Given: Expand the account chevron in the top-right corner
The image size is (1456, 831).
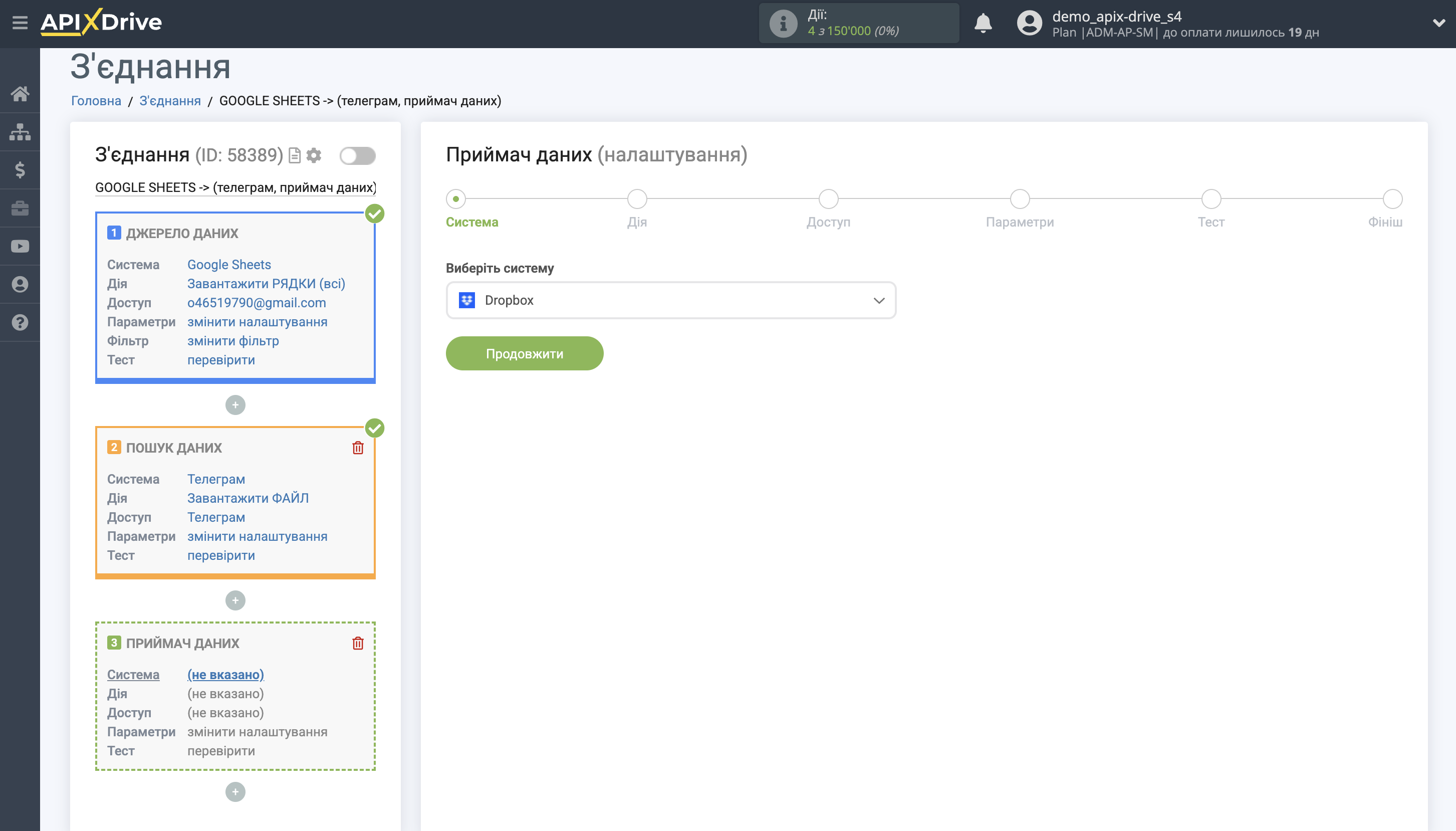Looking at the screenshot, I should tap(1440, 23).
